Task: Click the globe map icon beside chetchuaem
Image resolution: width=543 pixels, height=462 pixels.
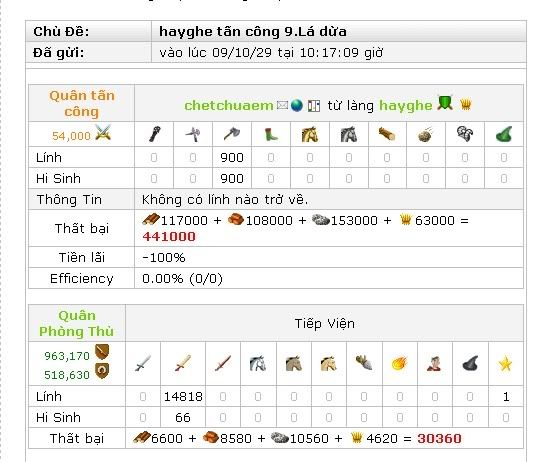Action: [297, 105]
